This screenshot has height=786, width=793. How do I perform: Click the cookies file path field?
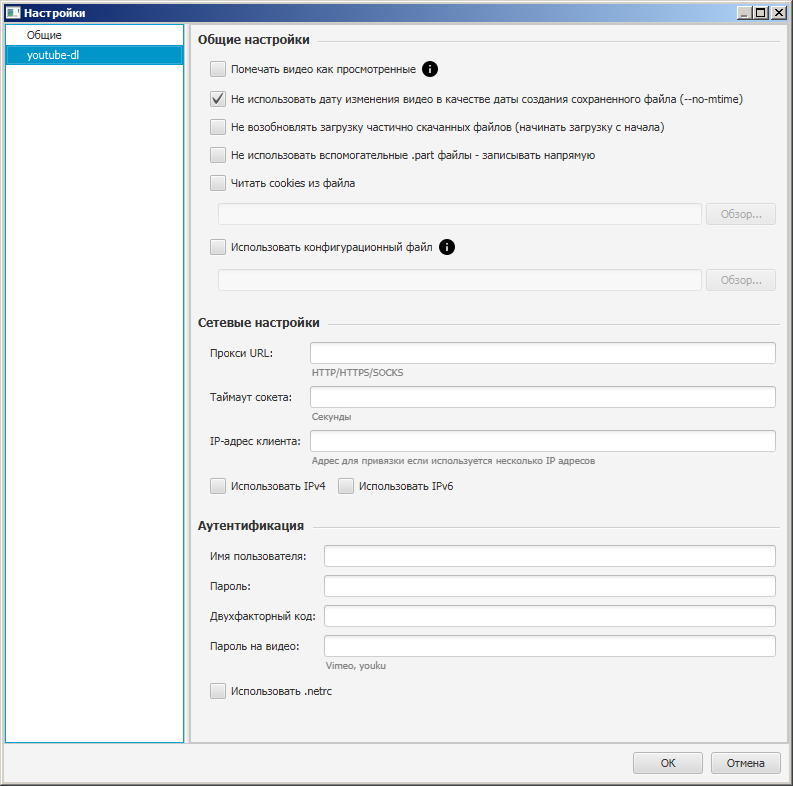click(x=460, y=214)
